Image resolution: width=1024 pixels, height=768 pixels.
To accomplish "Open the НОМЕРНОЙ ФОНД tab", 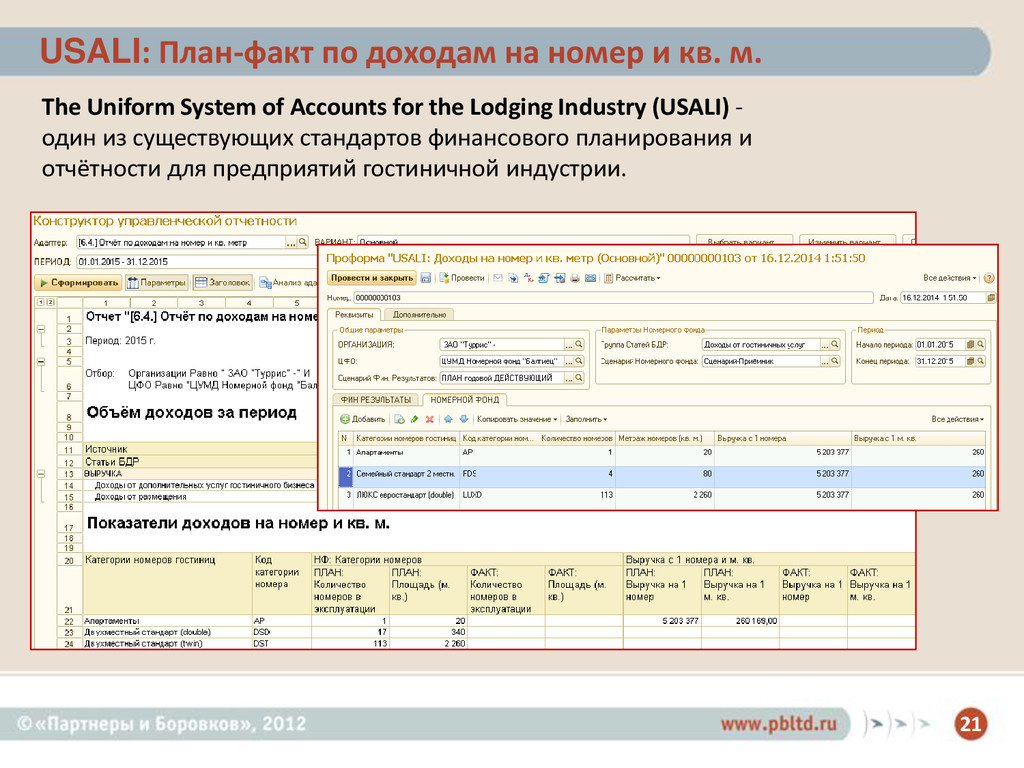I will tap(464, 400).
